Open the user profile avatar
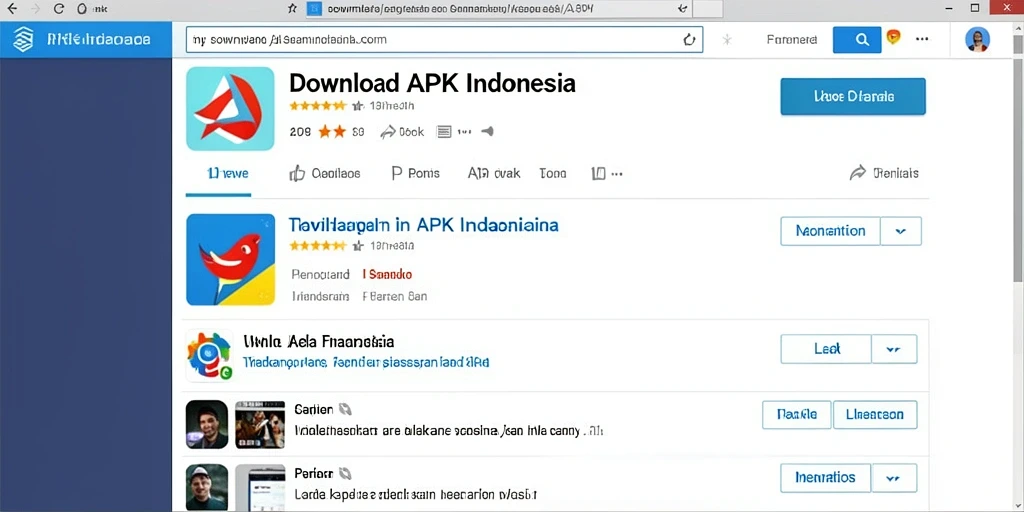The width and height of the screenshot is (1024, 512). click(x=977, y=39)
